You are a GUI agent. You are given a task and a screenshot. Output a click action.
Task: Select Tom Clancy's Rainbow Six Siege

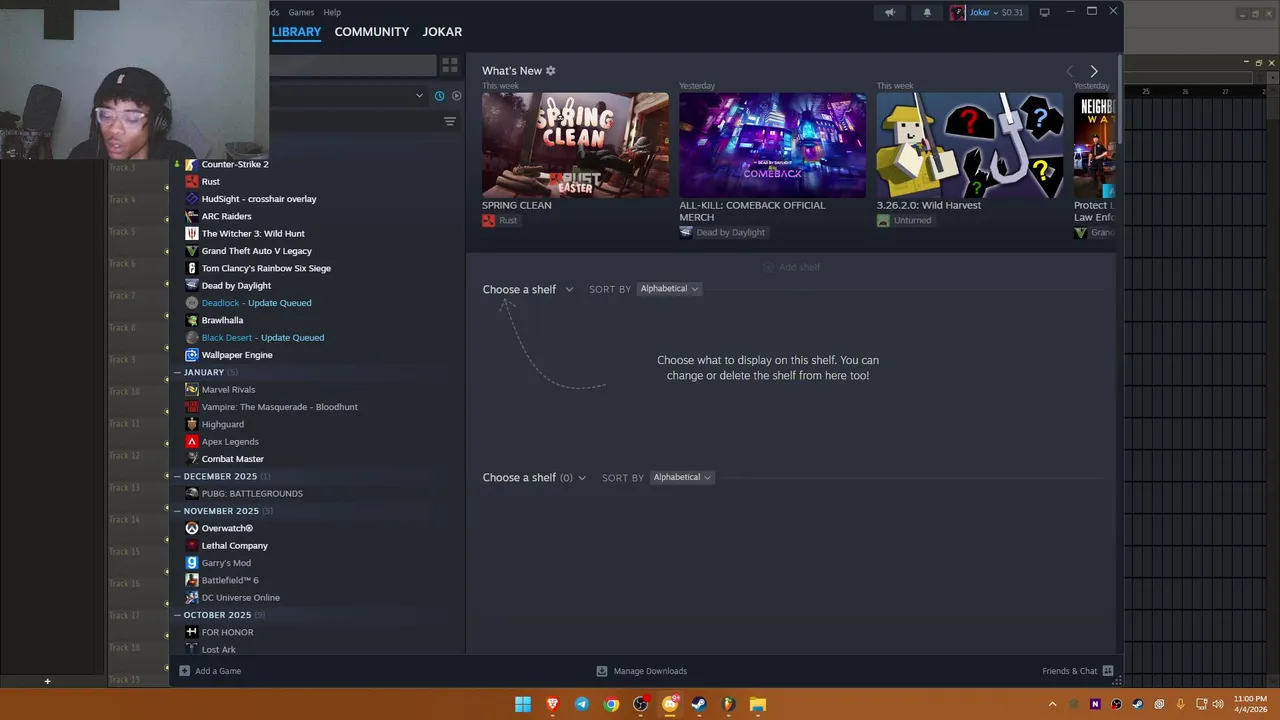coord(266,268)
